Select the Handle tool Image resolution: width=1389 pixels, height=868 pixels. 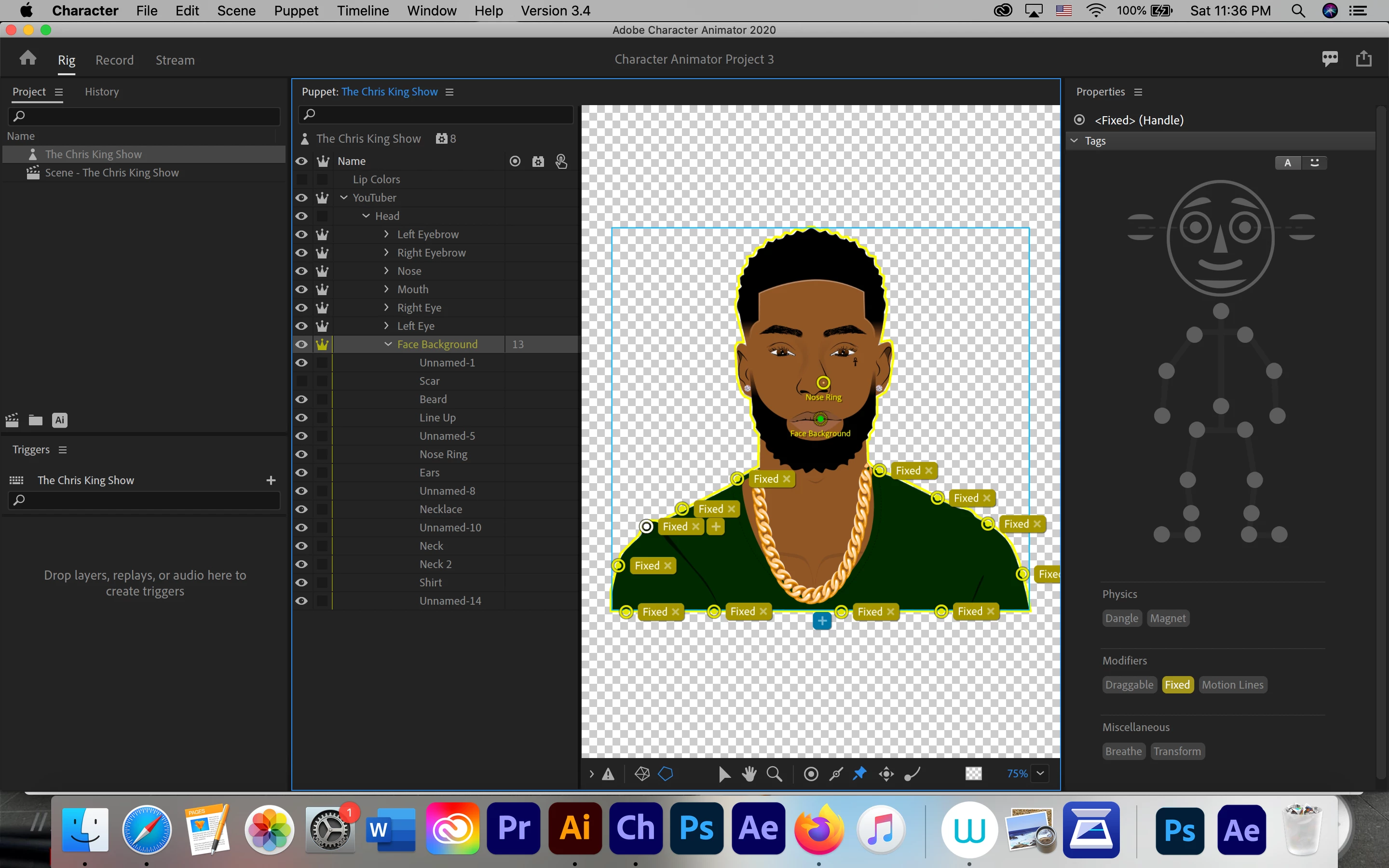point(811,774)
